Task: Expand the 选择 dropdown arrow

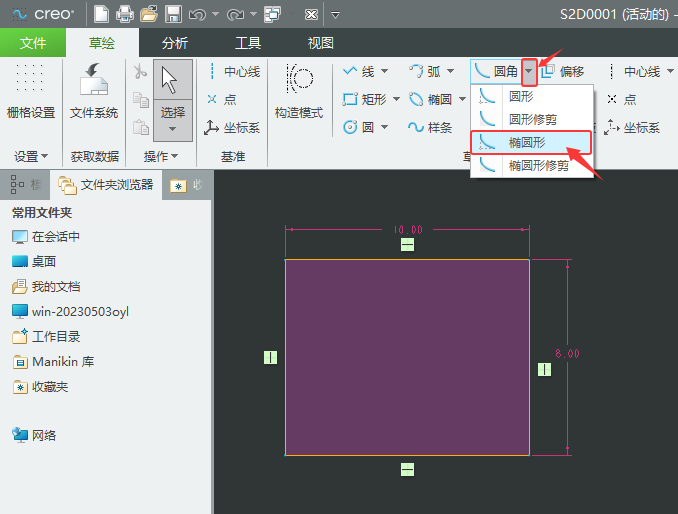Action: 173,129
